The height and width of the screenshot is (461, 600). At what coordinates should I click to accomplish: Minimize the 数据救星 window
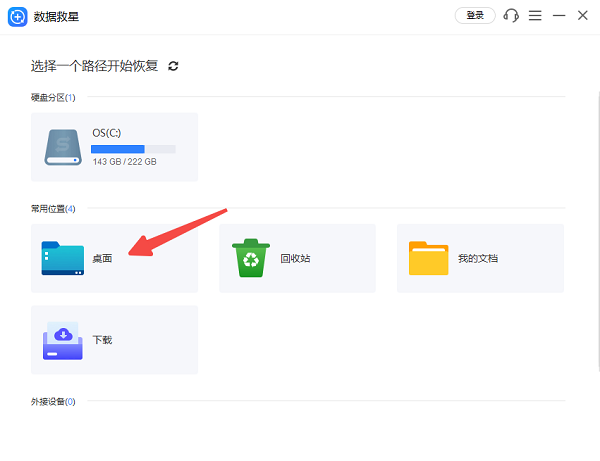(559, 16)
